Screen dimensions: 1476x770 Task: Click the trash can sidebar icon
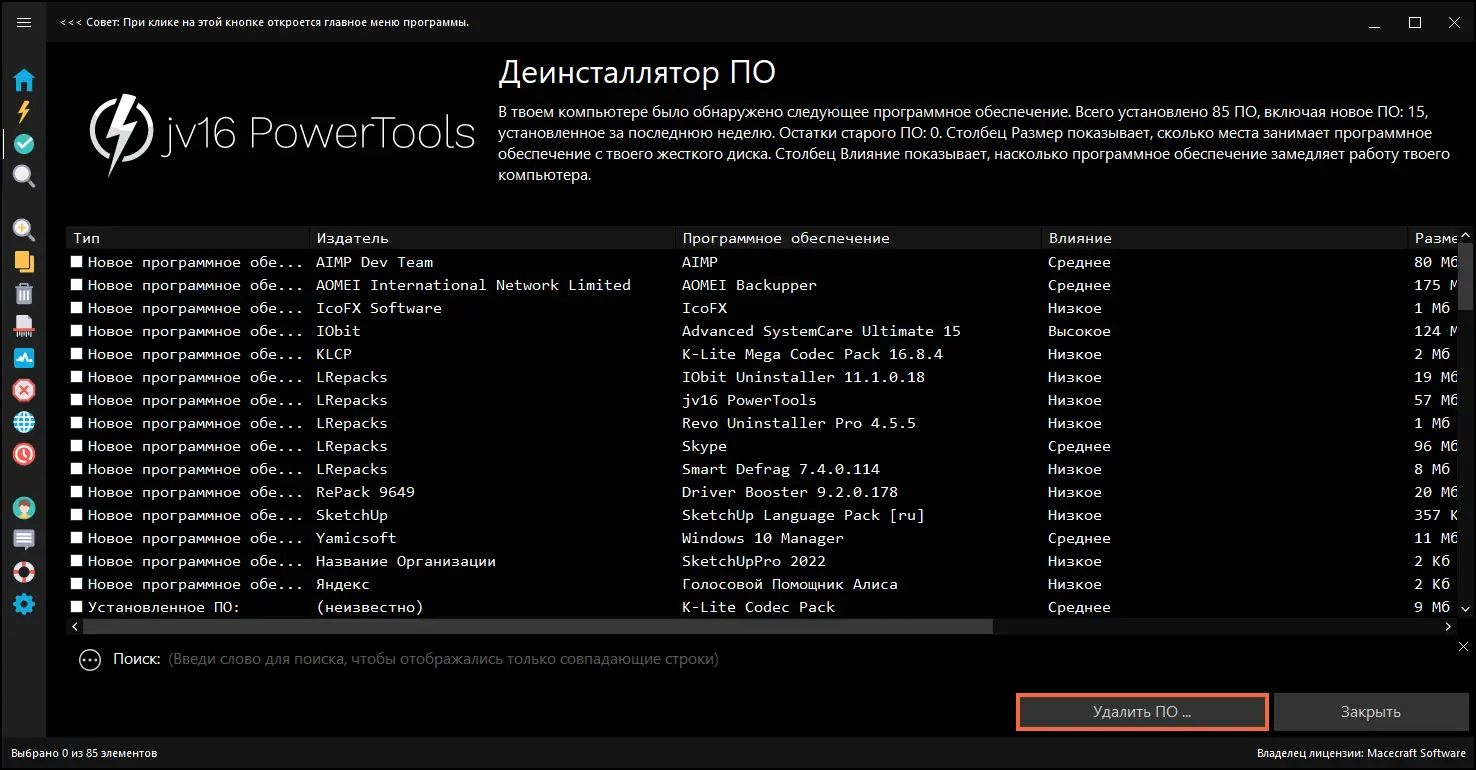24,294
